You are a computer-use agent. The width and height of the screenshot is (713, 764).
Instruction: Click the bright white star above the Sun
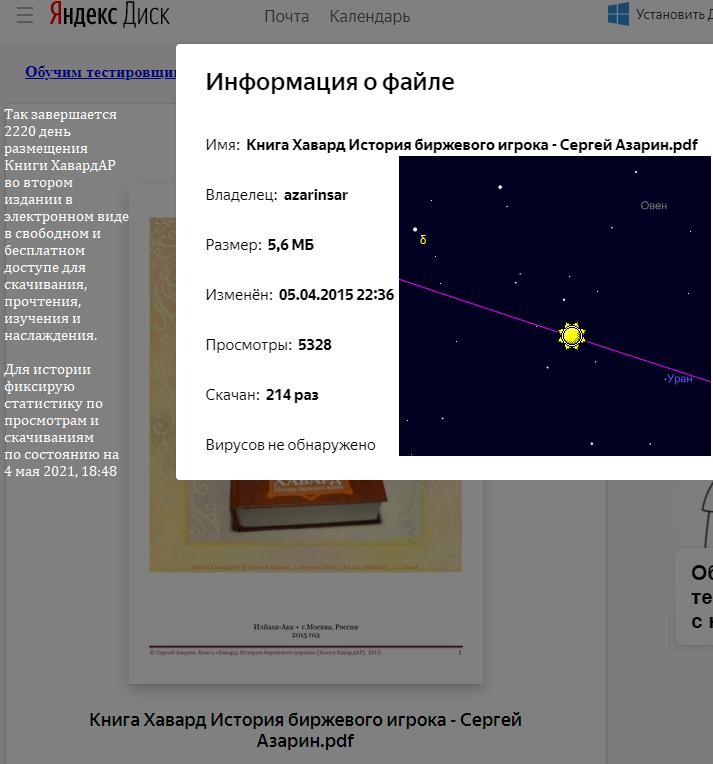point(500,187)
